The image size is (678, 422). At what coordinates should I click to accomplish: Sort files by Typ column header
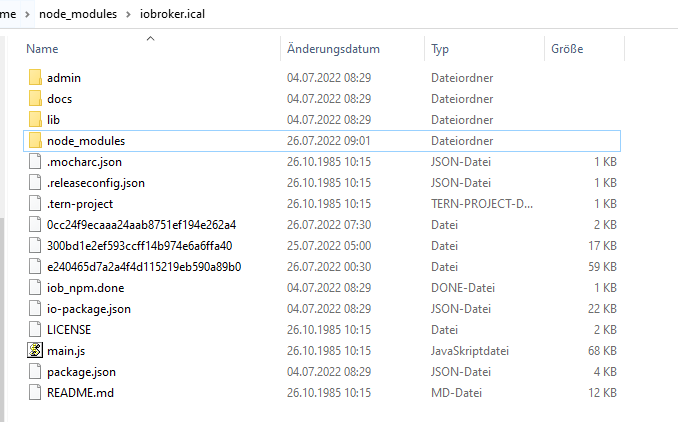coord(441,49)
